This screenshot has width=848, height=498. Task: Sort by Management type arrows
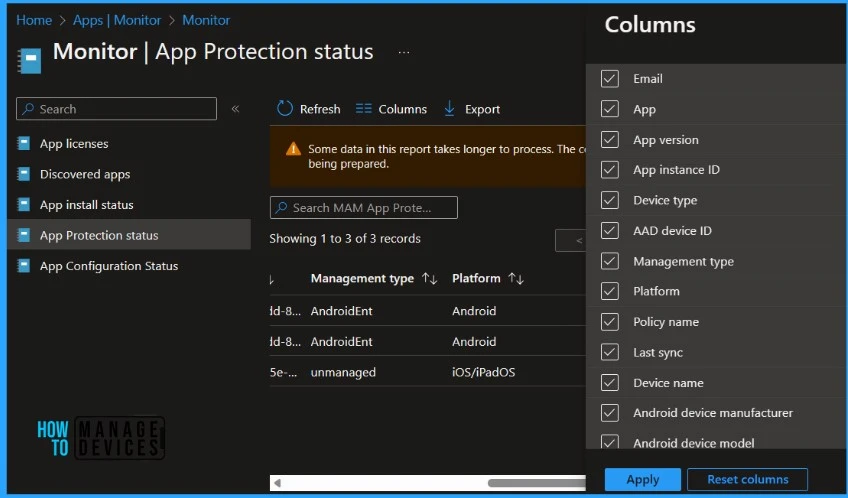[x=429, y=278]
